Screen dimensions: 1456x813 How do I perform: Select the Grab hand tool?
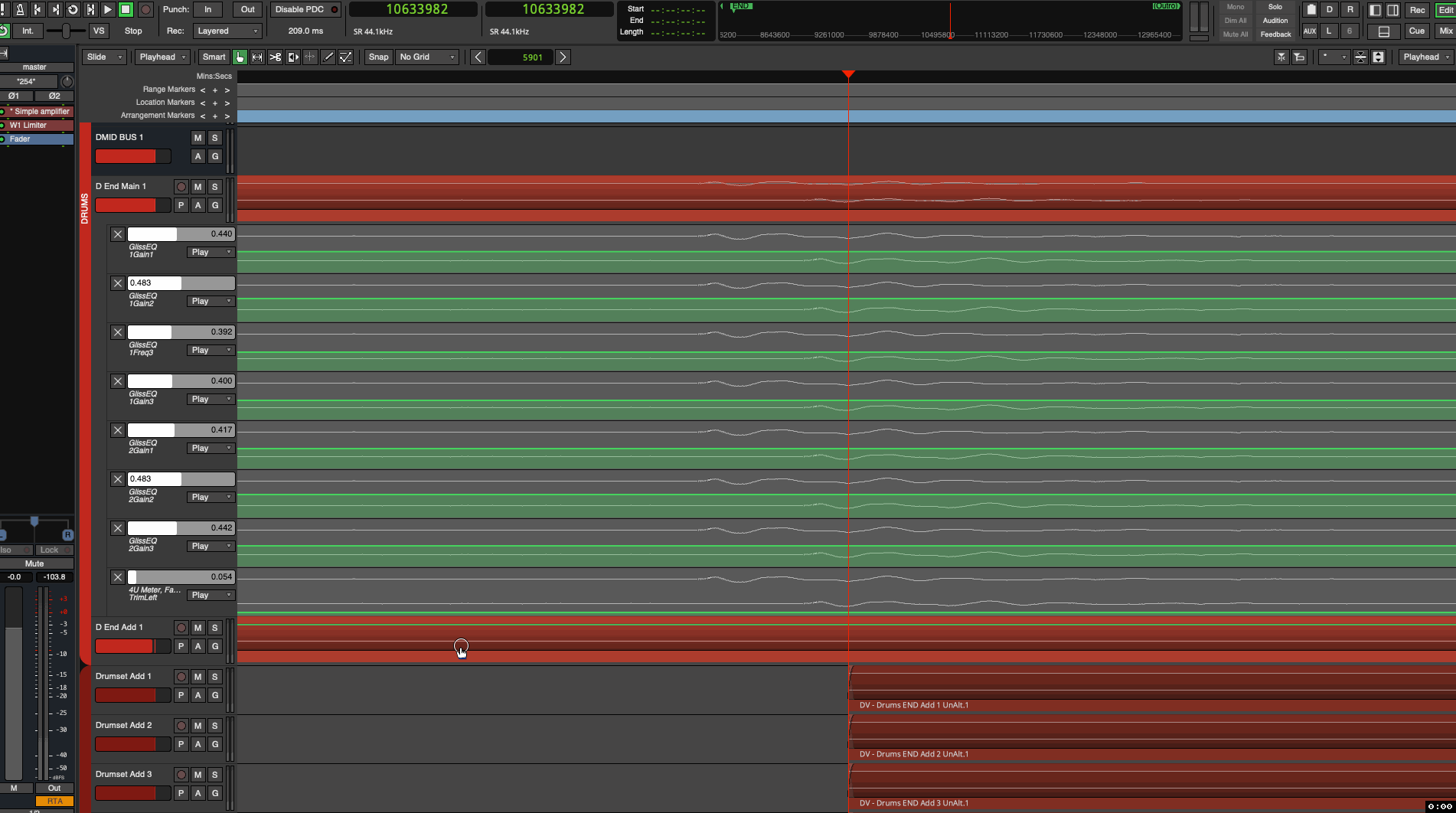click(240, 57)
